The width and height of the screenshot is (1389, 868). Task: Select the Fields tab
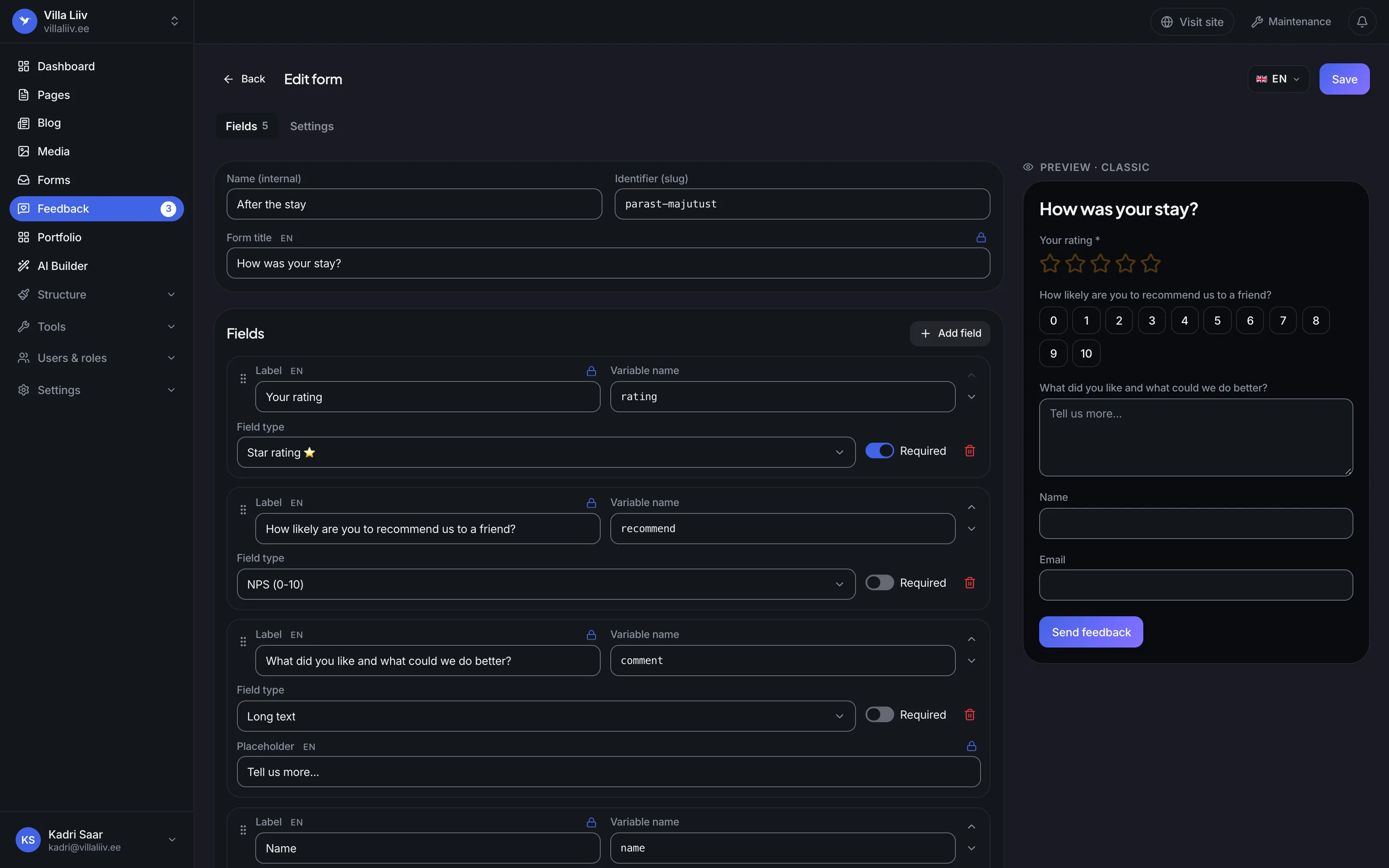(x=246, y=126)
